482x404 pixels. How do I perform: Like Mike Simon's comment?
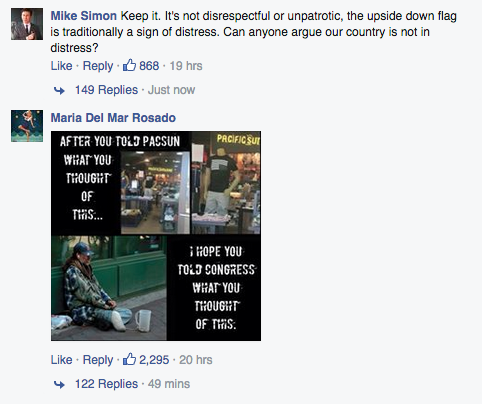pos(61,66)
